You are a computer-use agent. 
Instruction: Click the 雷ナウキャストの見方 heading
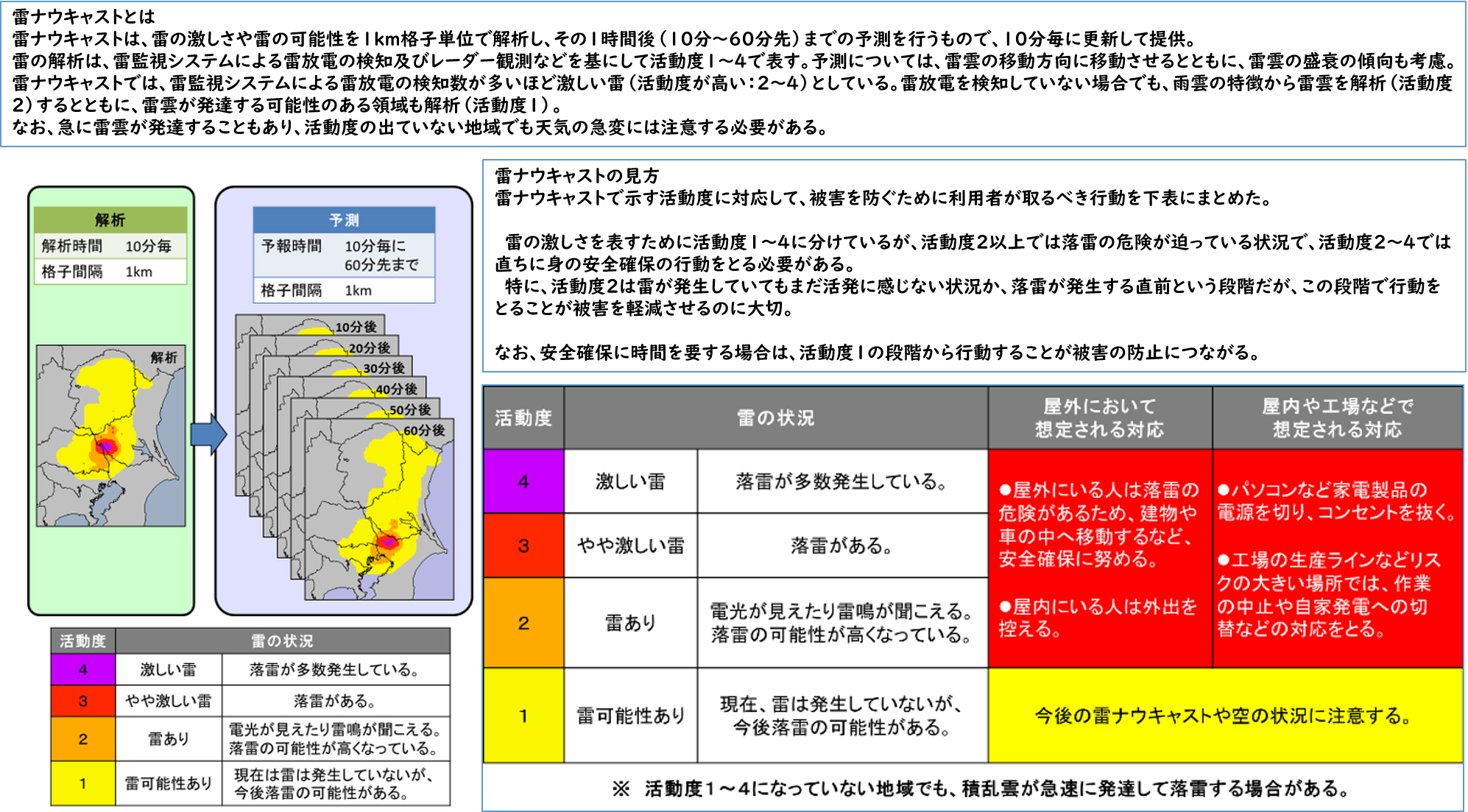576,175
